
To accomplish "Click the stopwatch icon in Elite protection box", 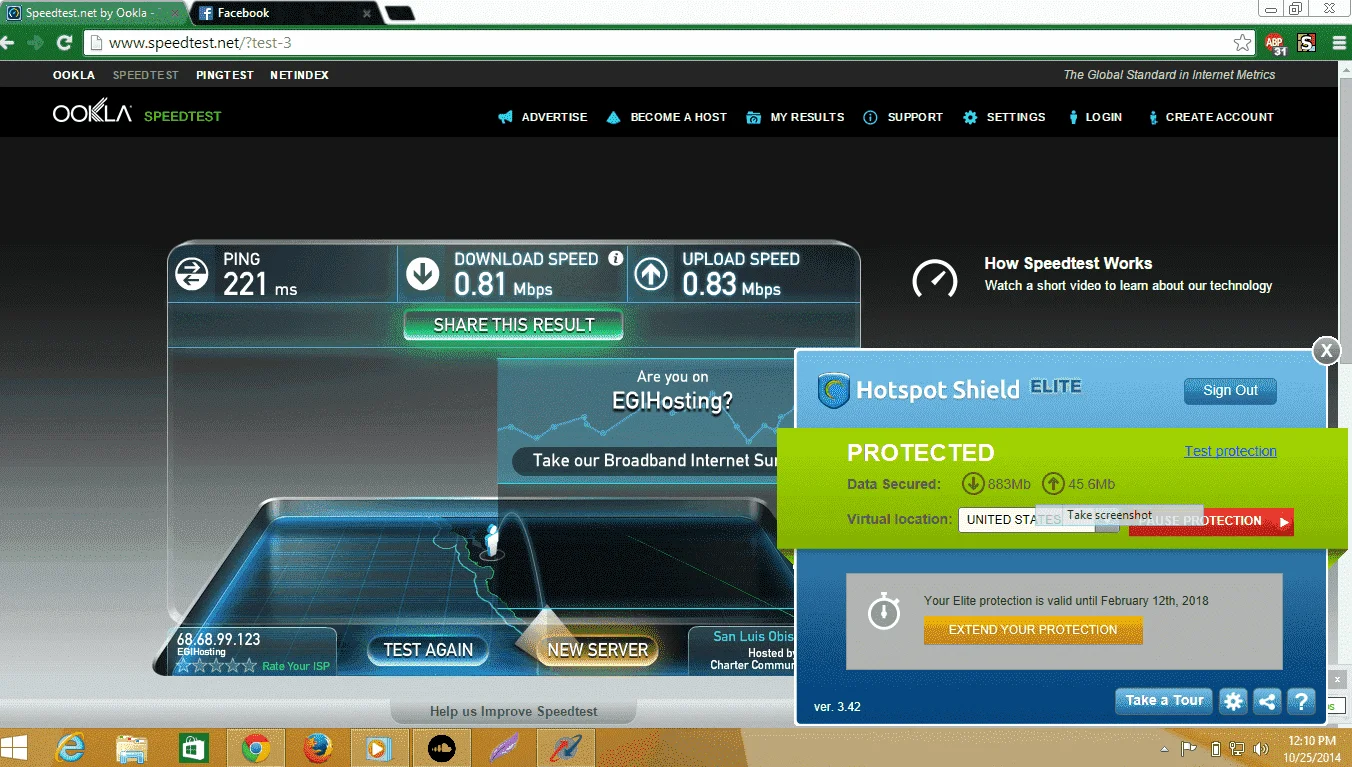I will [x=884, y=611].
